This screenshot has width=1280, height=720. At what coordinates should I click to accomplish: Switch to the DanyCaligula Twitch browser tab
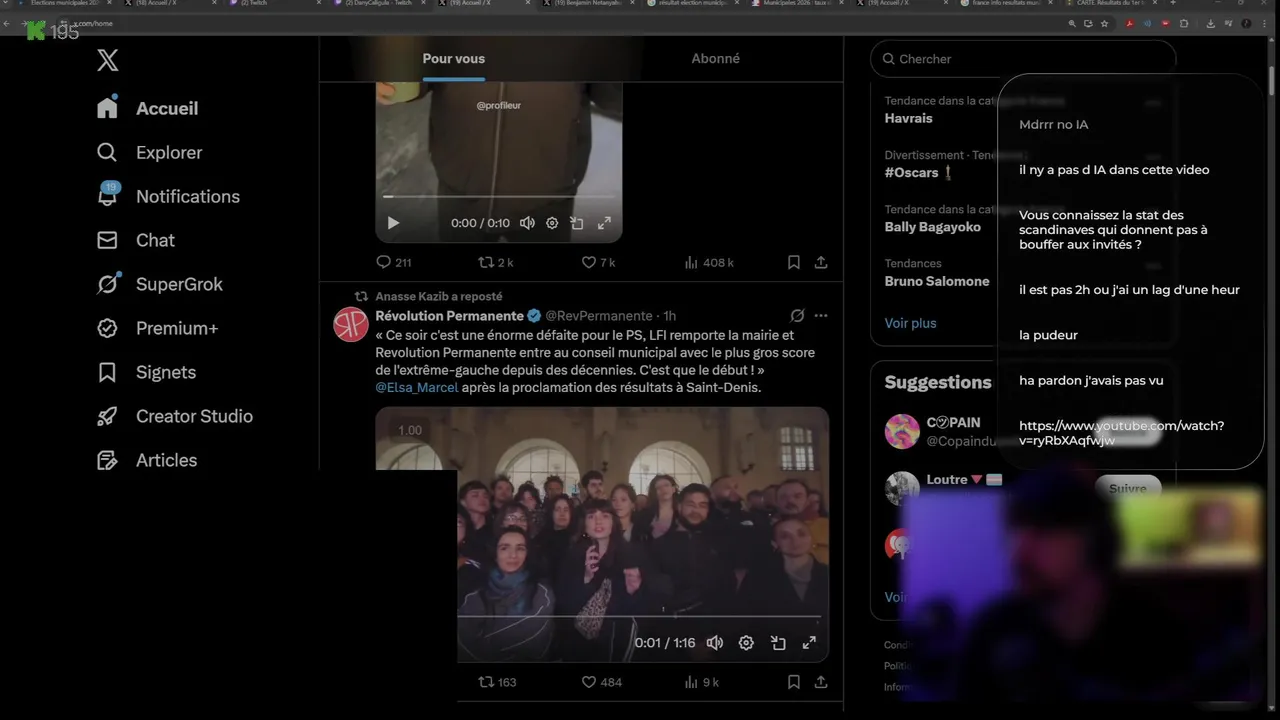click(380, 3)
